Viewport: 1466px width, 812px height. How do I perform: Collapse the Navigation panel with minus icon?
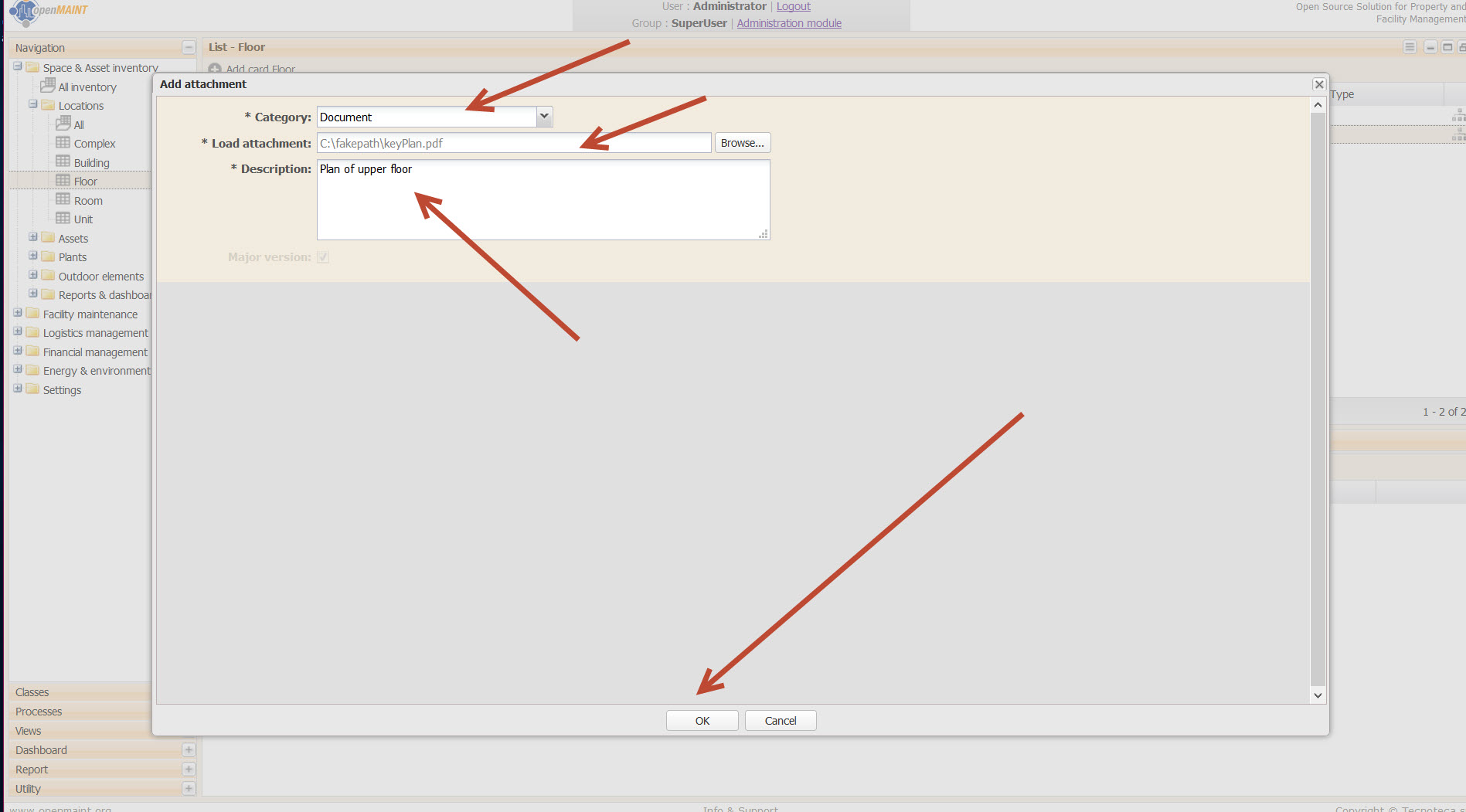coord(189,48)
